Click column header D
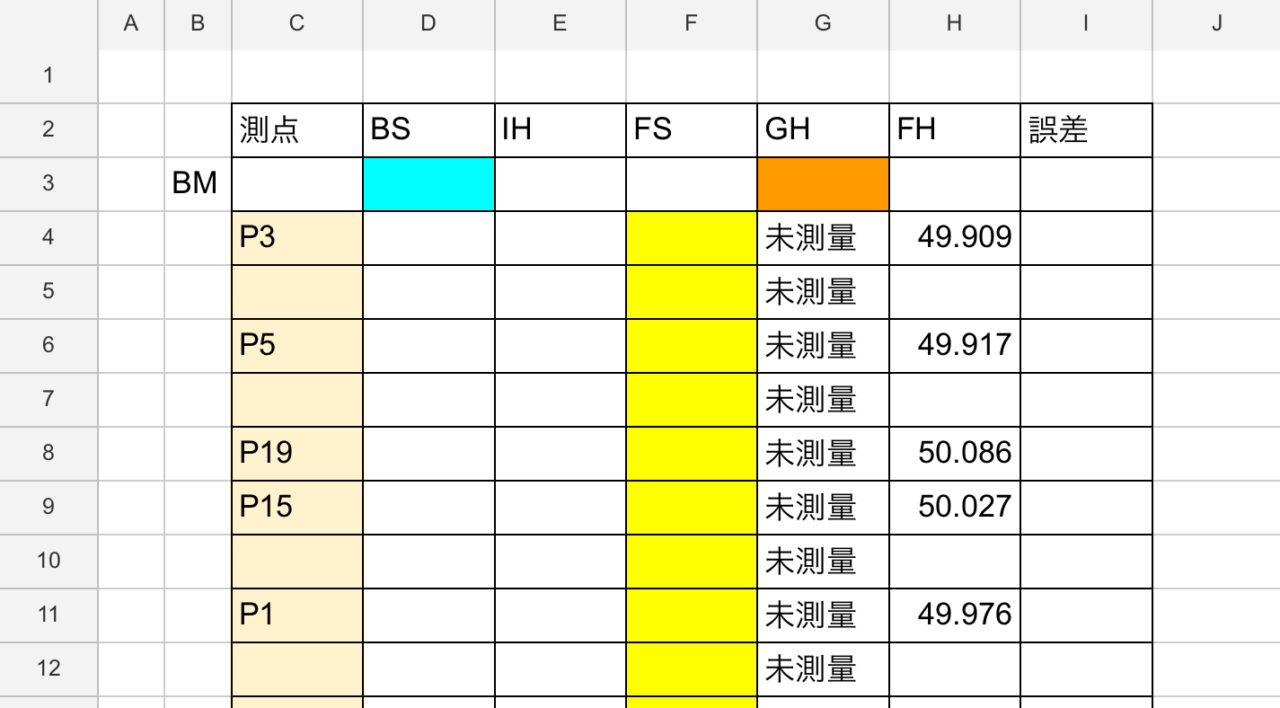This screenshot has width=1280, height=708. [x=429, y=24]
